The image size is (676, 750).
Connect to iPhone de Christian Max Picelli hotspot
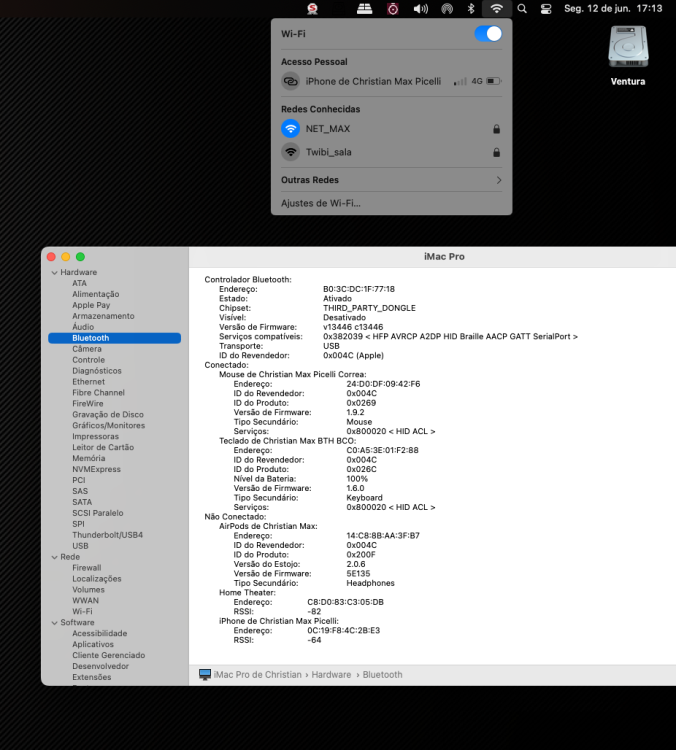pyautogui.click(x=391, y=81)
